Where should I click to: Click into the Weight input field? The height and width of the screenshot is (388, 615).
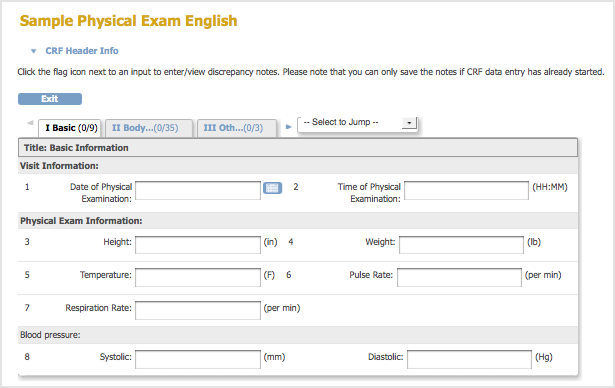[461, 245]
